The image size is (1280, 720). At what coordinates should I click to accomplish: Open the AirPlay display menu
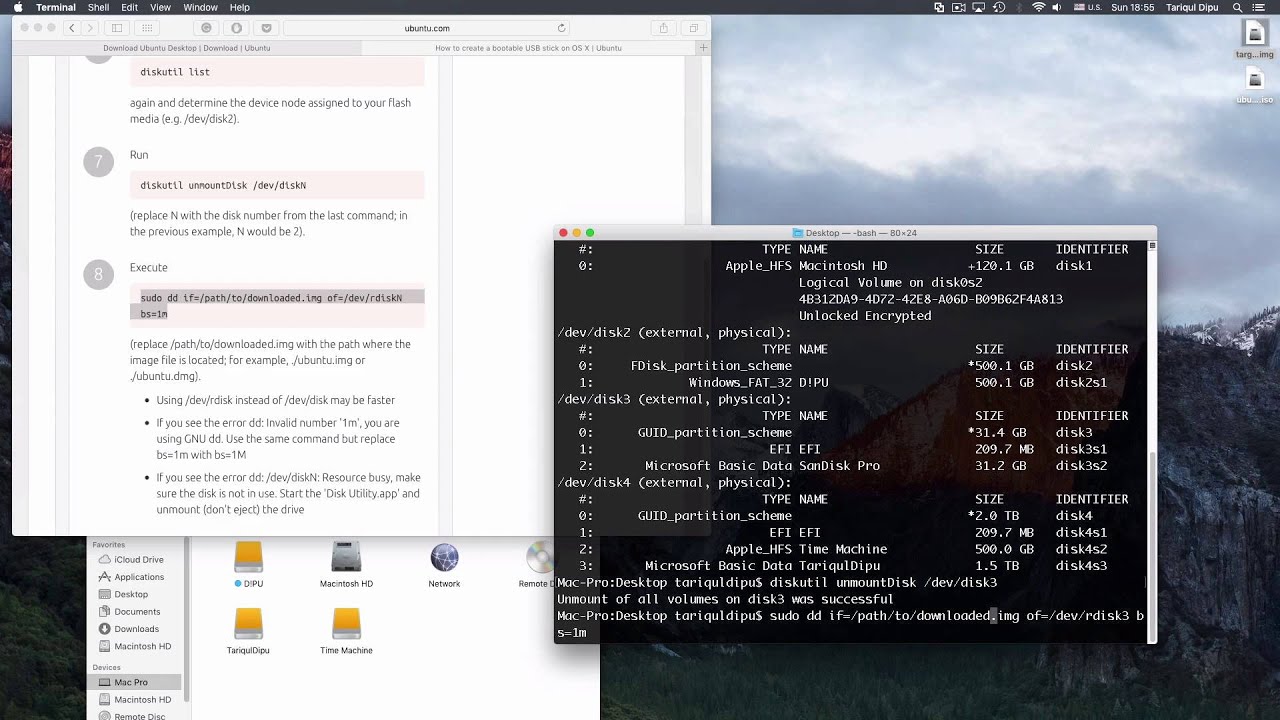tap(979, 7)
